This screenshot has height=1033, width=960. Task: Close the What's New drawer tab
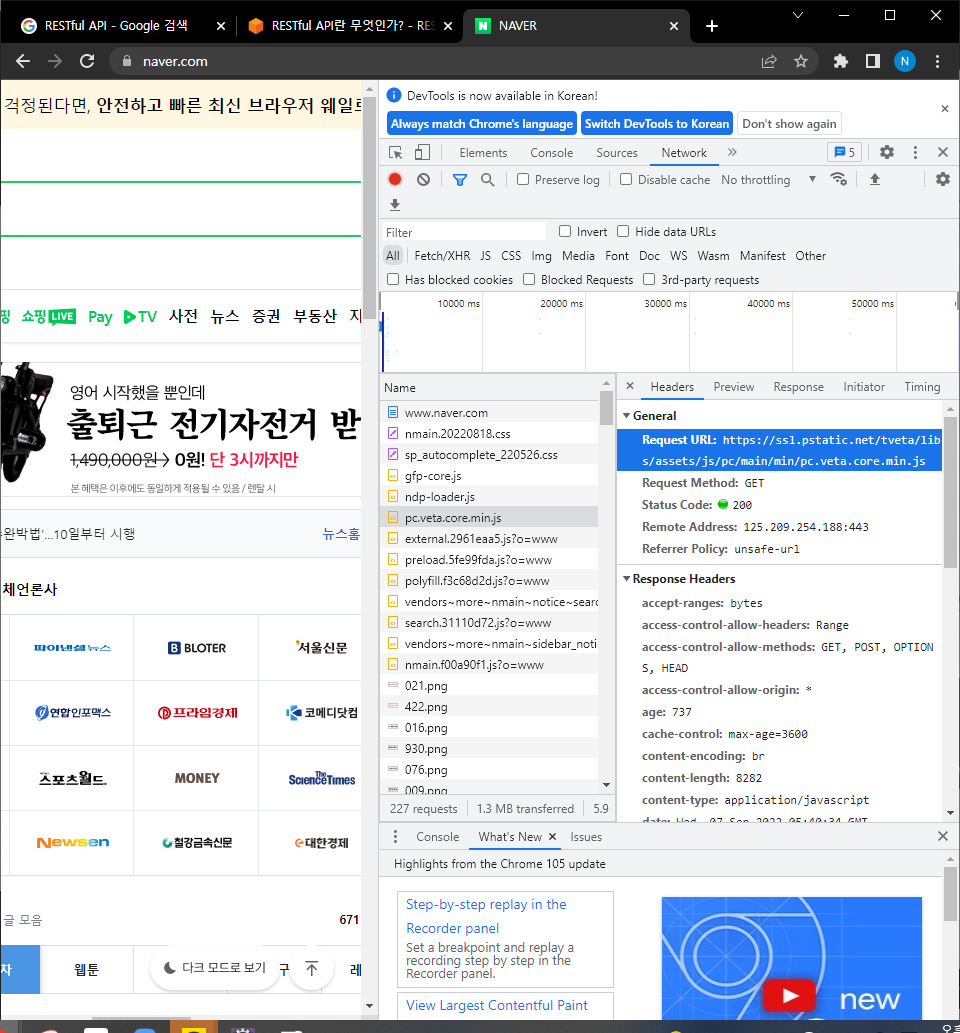553,837
